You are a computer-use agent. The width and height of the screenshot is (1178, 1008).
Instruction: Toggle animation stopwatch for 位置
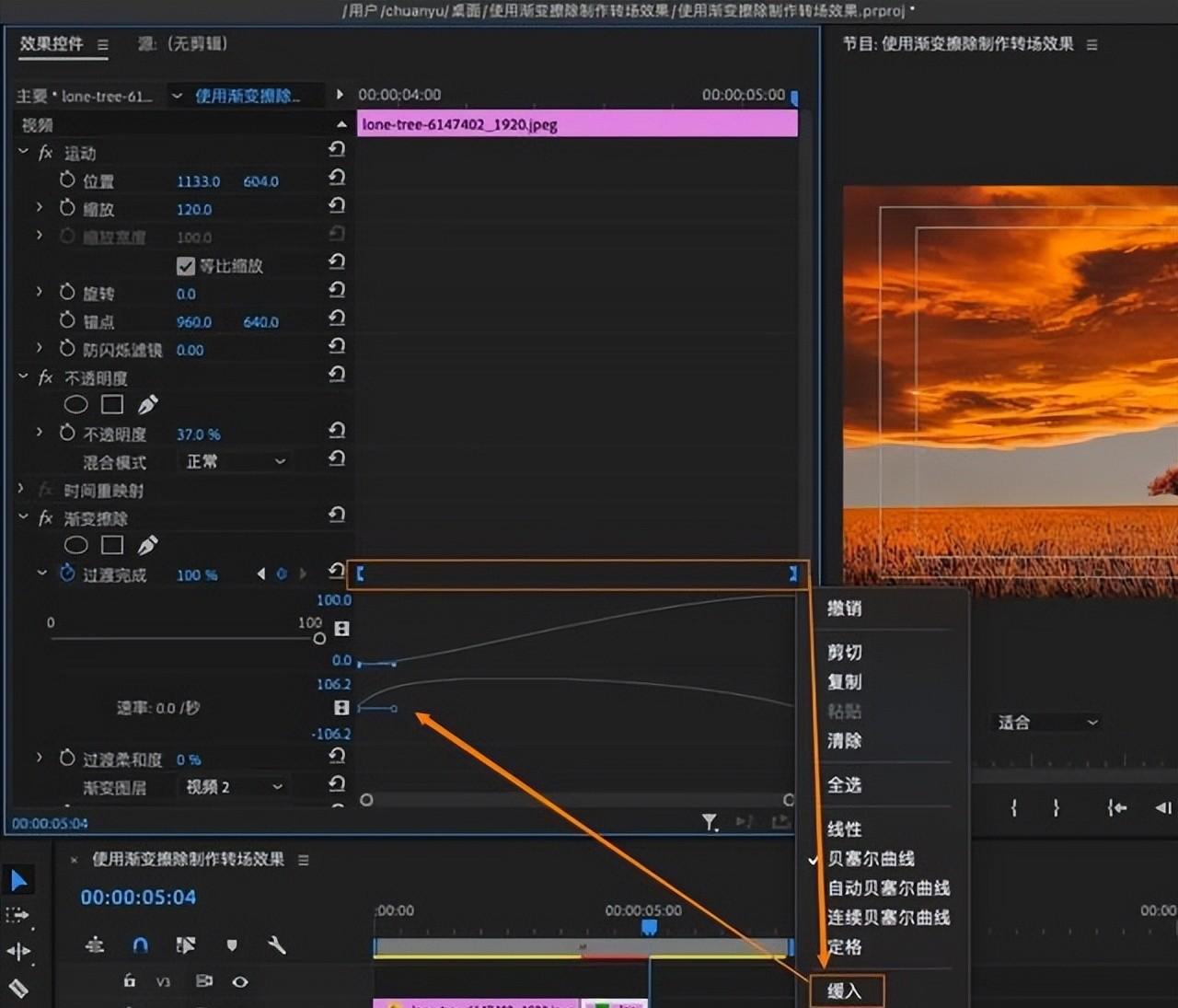click(67, 180)
